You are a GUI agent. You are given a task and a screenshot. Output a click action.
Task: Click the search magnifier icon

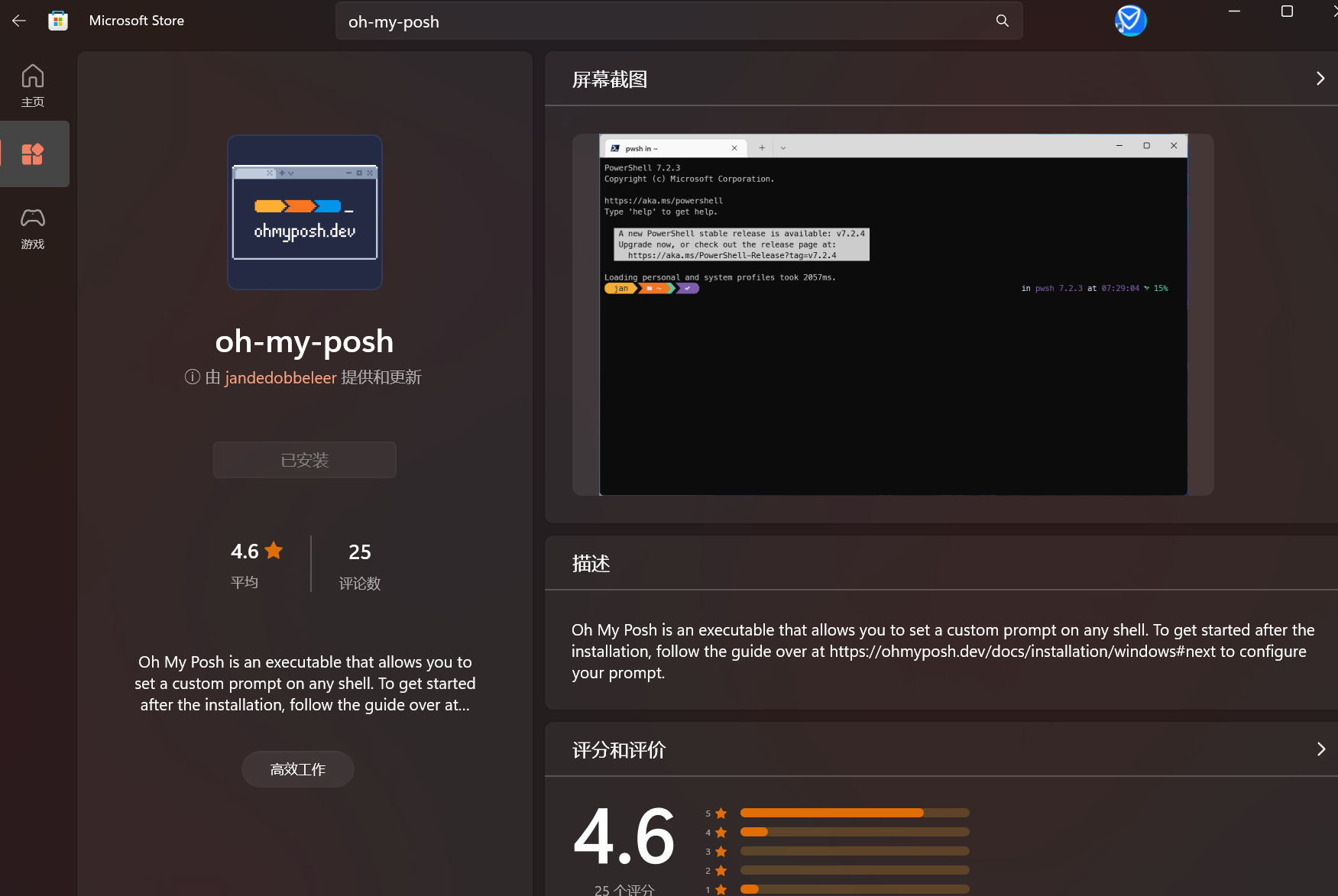tap(1001, 21)
